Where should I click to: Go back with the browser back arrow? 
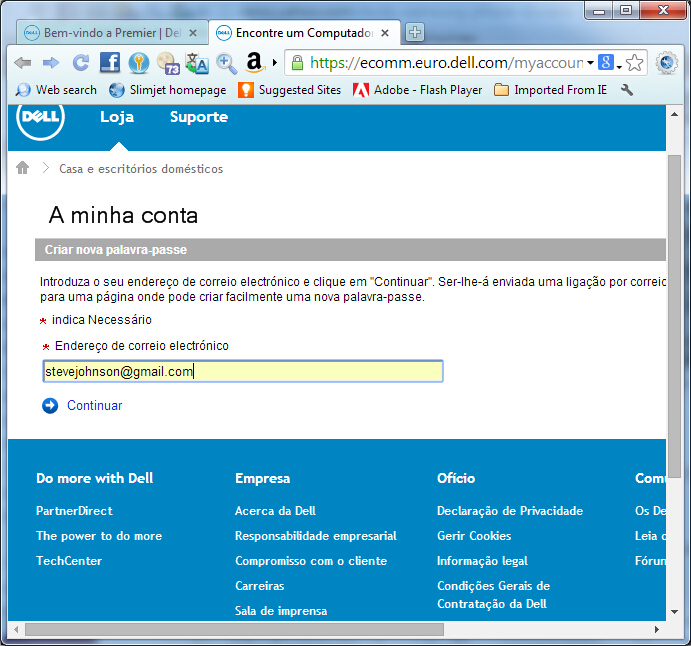pyautogui.click(x=22, y=63)
